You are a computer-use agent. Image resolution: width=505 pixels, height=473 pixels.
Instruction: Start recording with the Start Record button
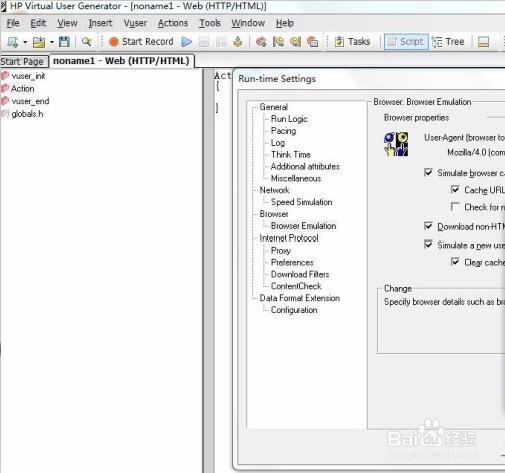pyautogui.click(x=141, y=42)
